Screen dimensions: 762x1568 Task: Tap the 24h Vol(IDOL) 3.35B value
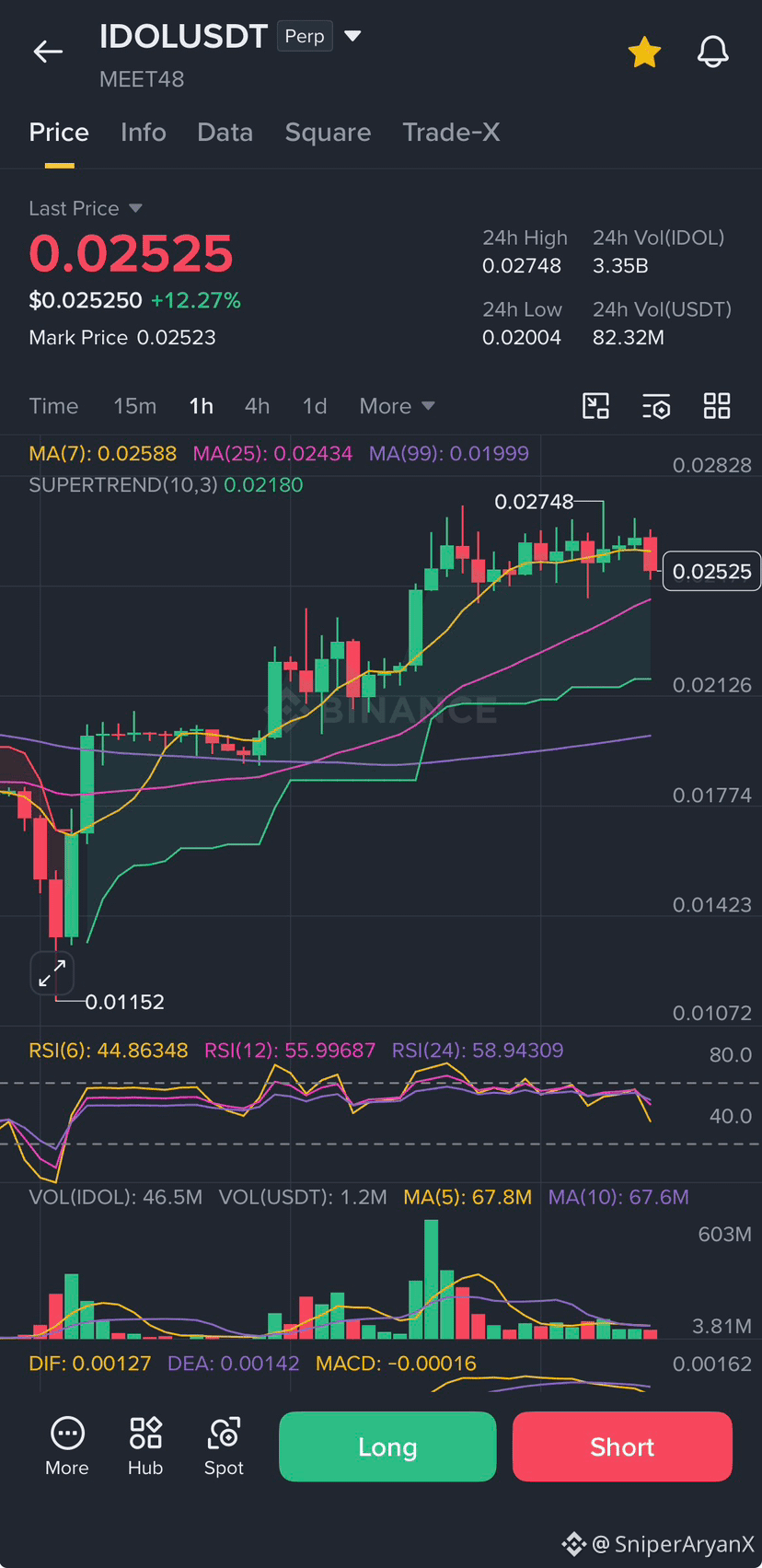621,266
